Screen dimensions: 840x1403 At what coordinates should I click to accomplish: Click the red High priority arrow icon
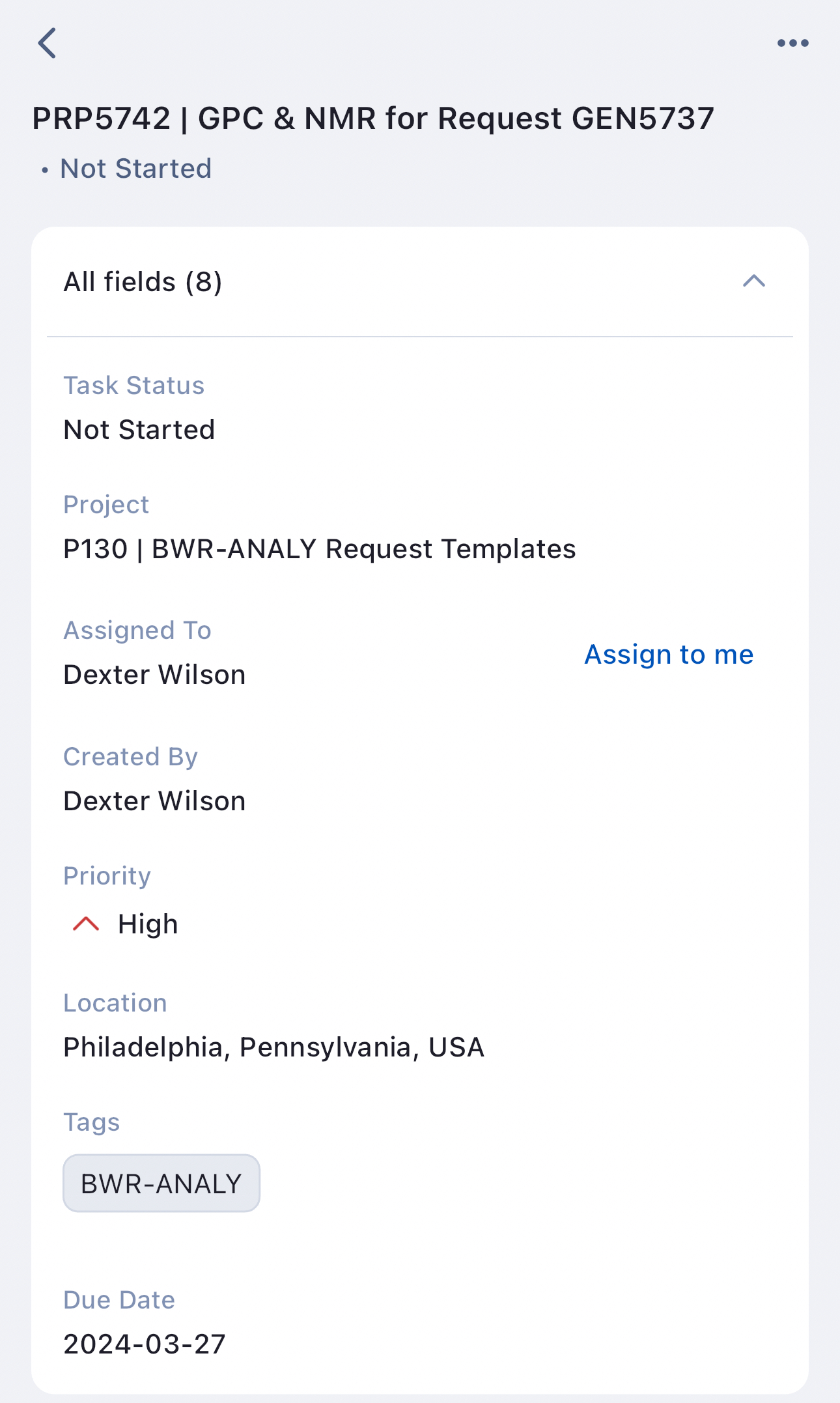click(86, 924)
